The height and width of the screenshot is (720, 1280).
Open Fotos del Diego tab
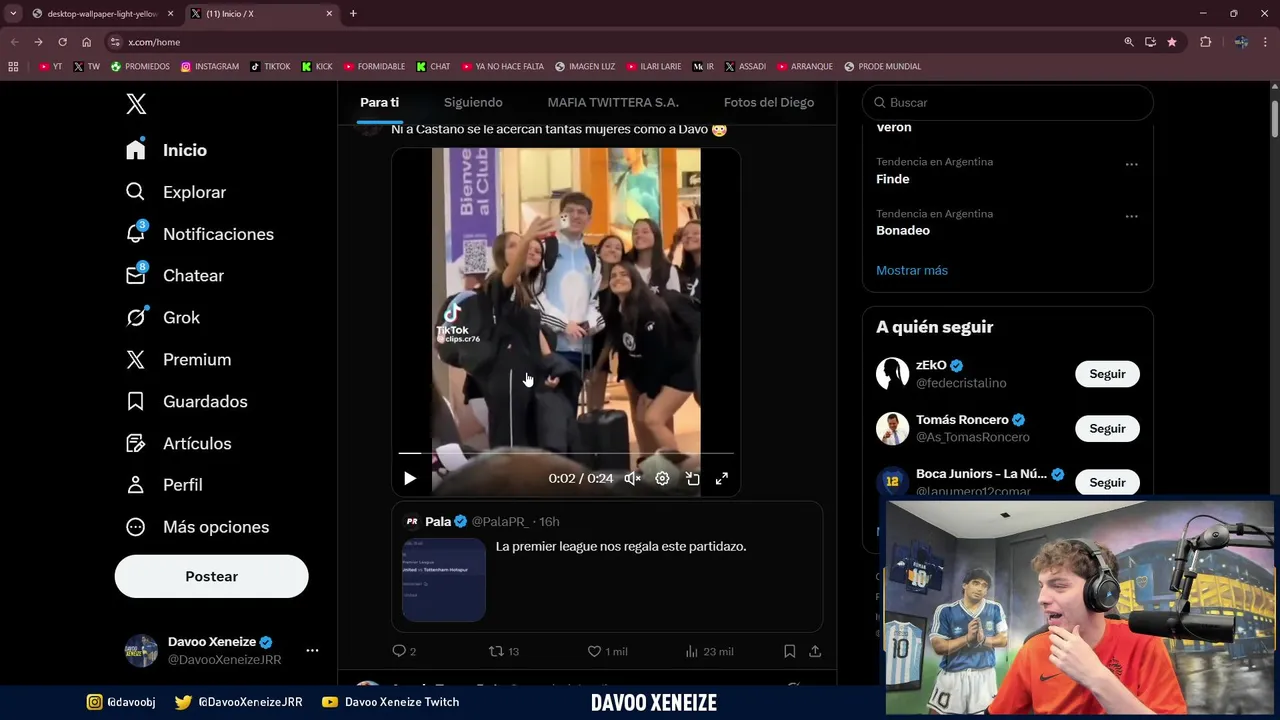coord(769,103)
